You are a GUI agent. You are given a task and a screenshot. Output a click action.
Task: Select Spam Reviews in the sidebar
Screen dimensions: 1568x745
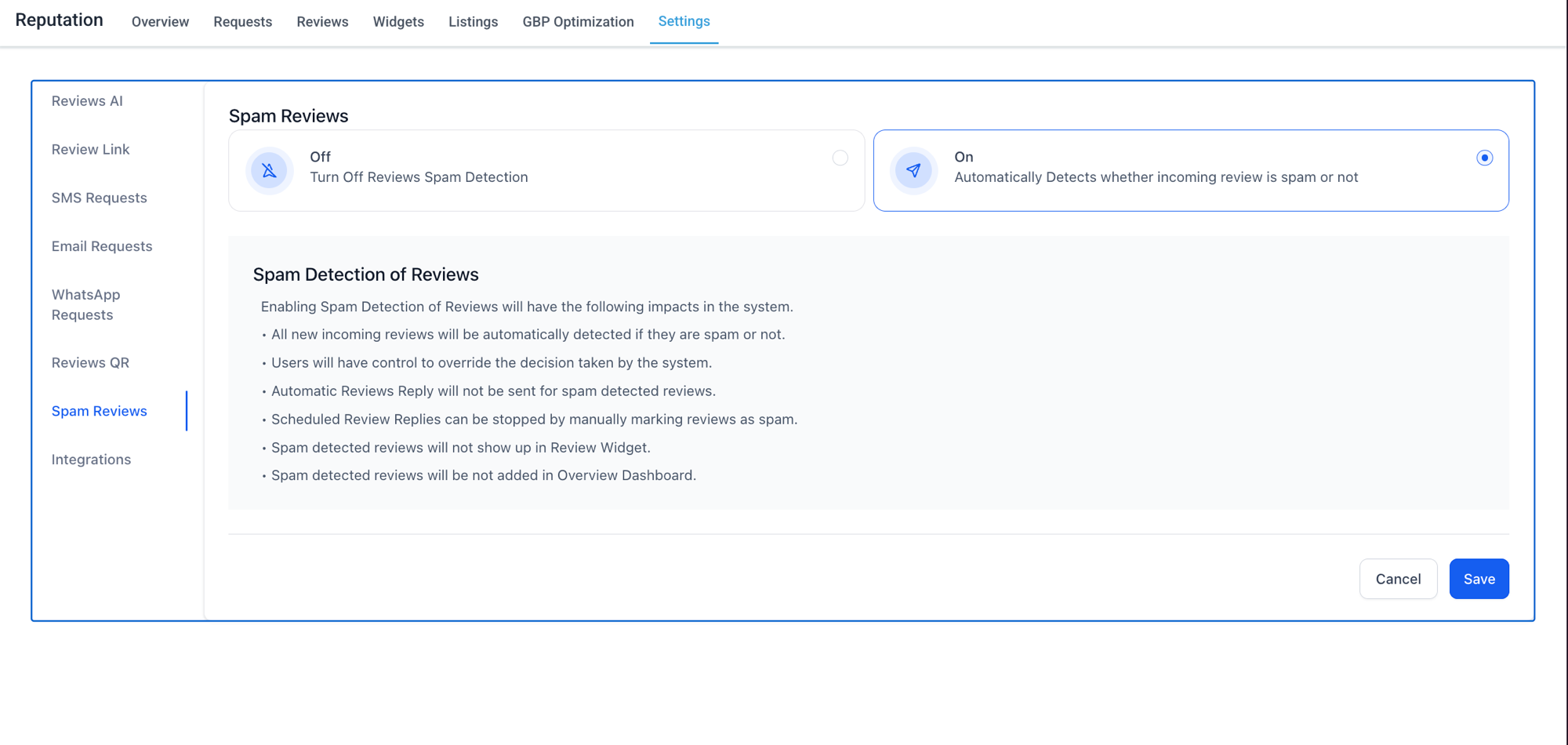[99, 411]
